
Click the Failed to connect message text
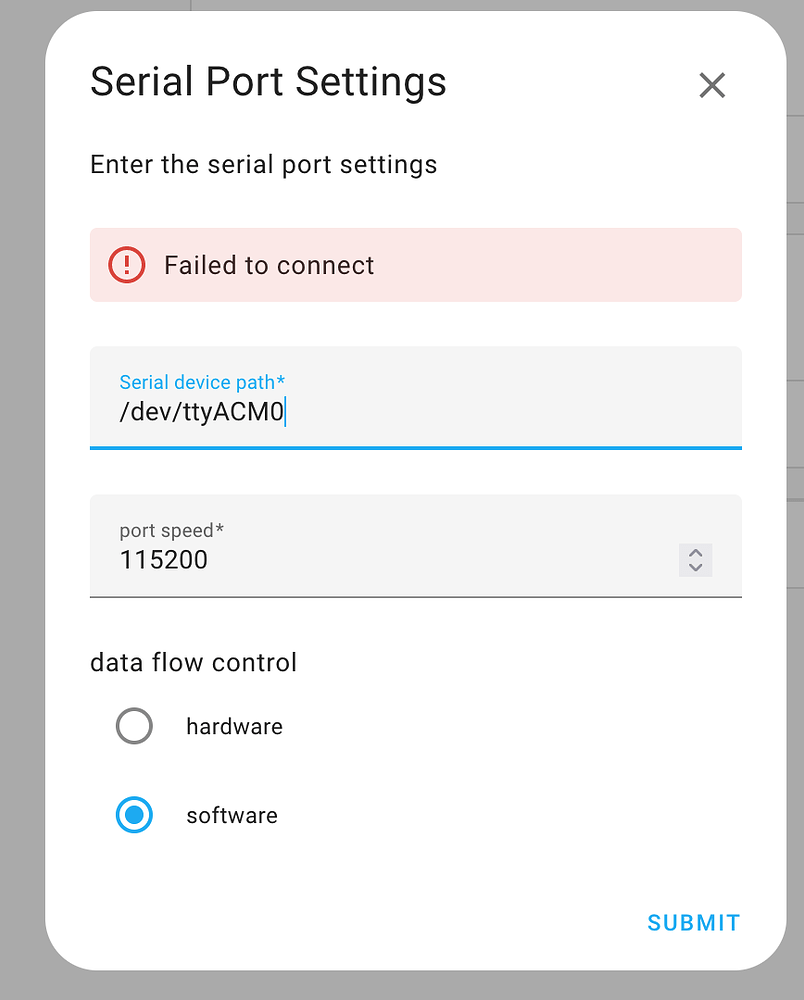point(268,265)
